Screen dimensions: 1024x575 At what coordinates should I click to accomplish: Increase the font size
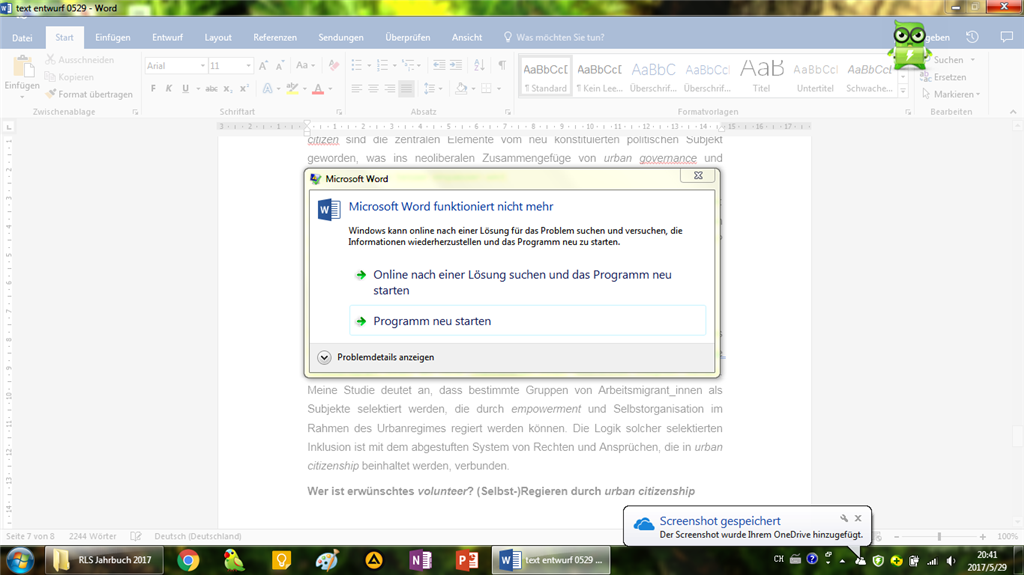pyautogui.click(x=263, y=65)
